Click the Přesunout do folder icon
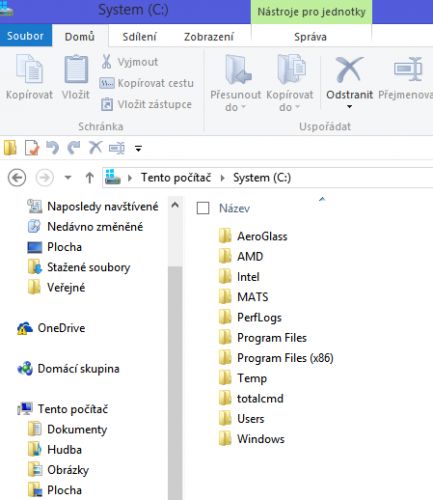433x500 pixels. point(237,69)
